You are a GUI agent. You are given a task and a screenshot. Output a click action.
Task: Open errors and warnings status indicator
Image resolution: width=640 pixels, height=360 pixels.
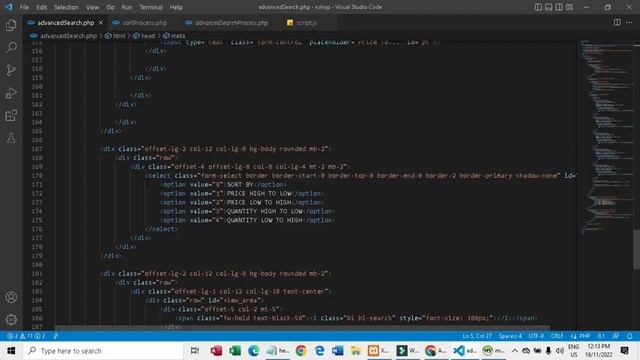pyautogui.click(x=26, y=336)
